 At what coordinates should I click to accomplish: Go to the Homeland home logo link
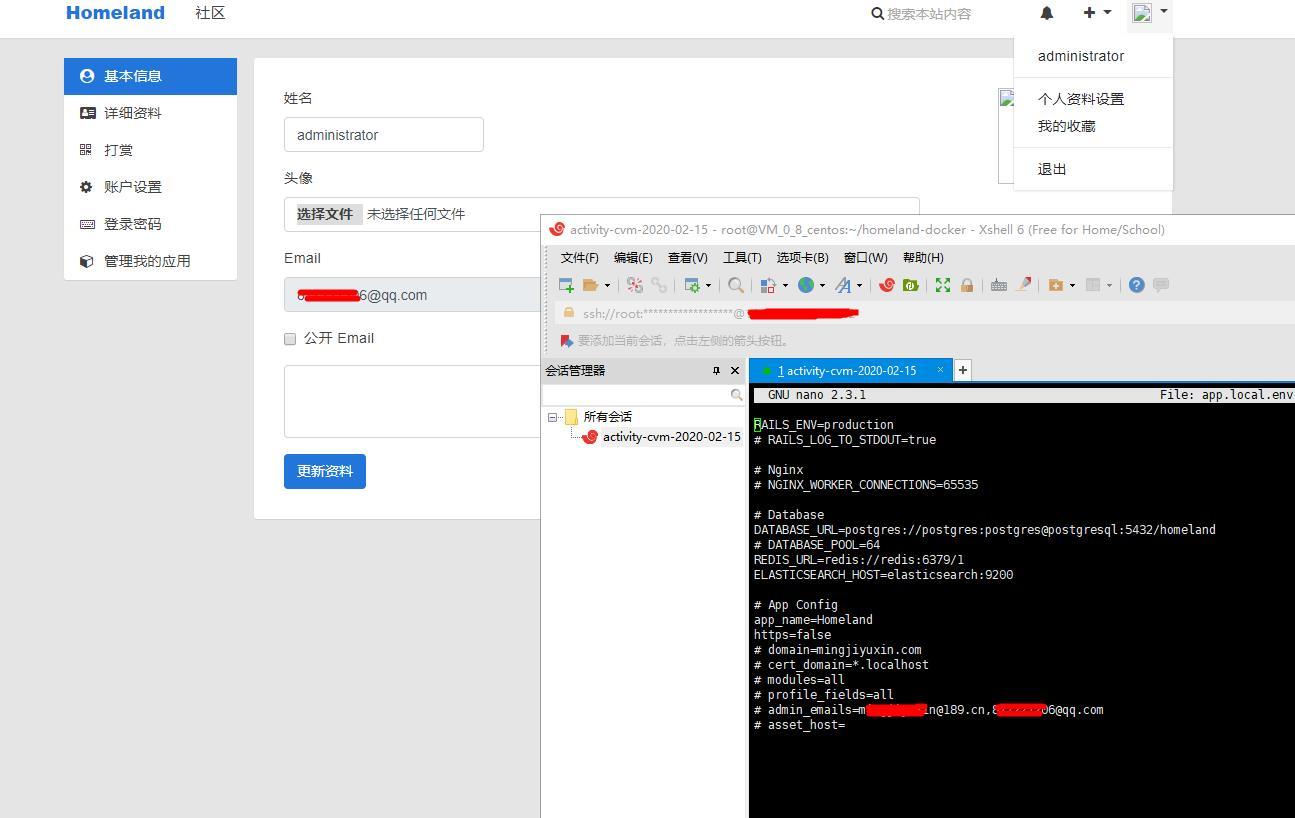point(115,13)
